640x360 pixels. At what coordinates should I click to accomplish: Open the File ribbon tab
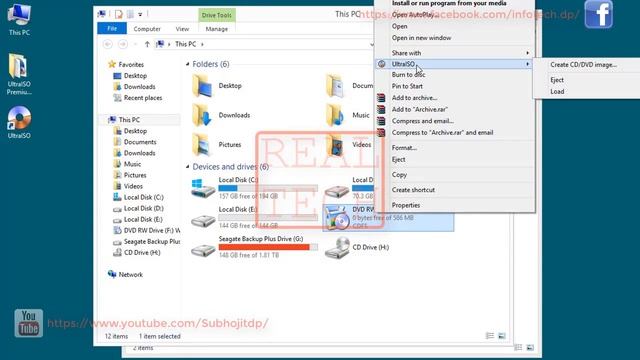tap(112, 29)
